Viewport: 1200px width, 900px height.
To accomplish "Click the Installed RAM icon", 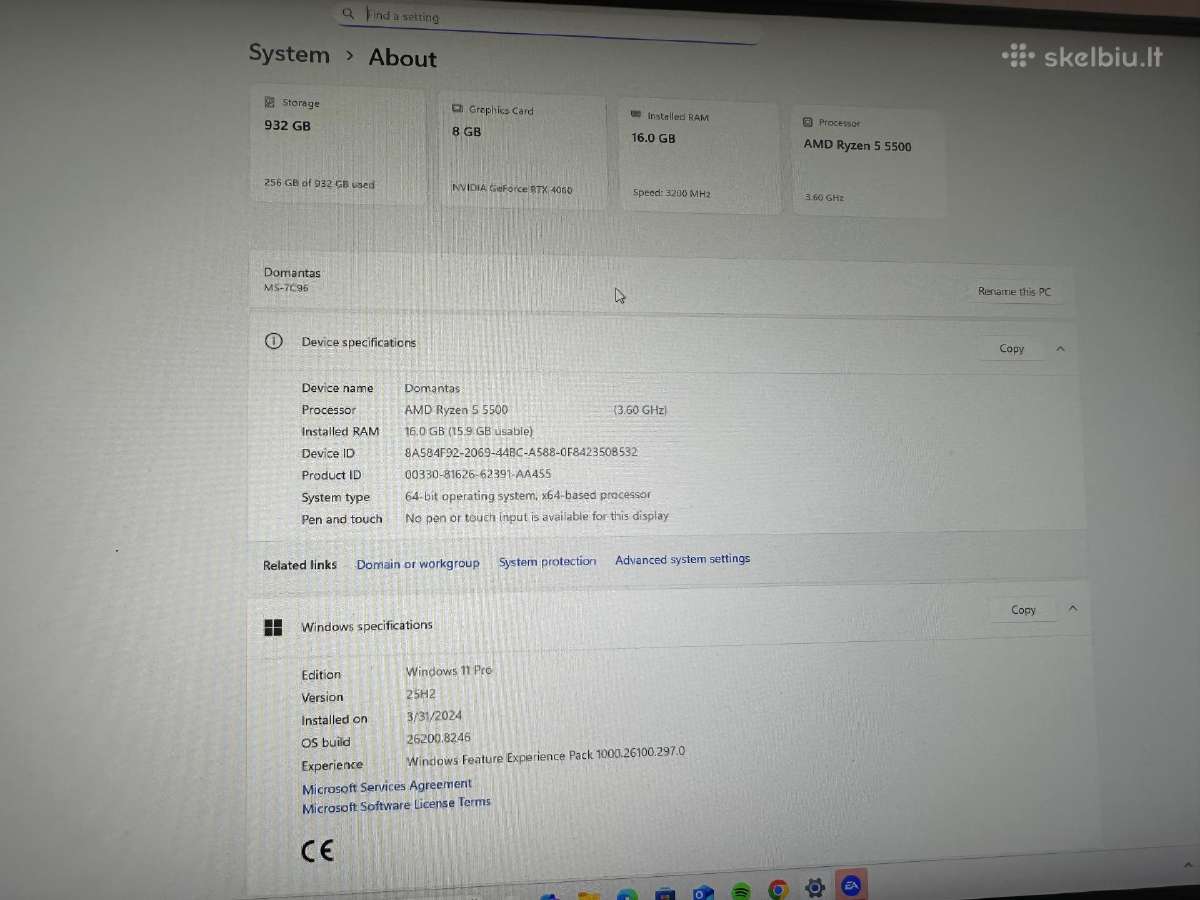I will [x=636, y=116].
